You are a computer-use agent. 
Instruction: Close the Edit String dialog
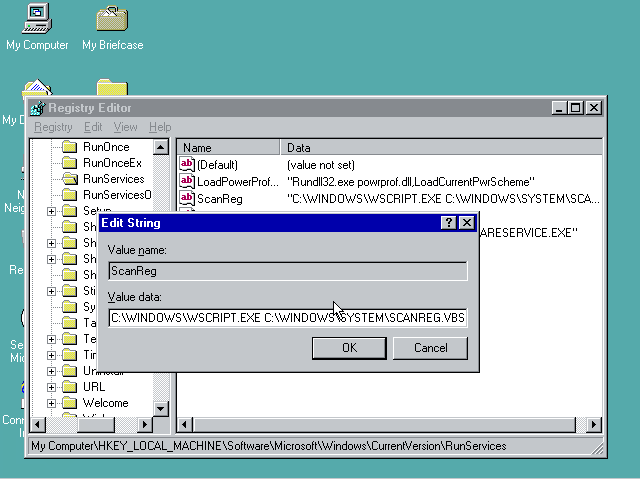click(x=467, y=223)
